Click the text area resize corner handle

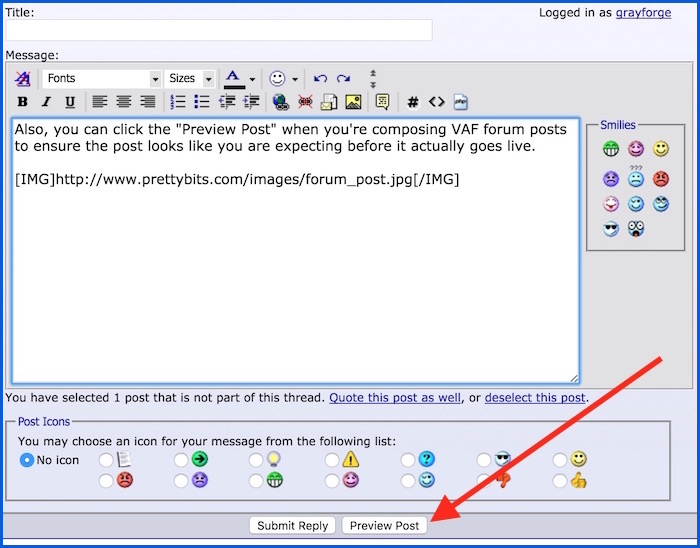point(574,378)
